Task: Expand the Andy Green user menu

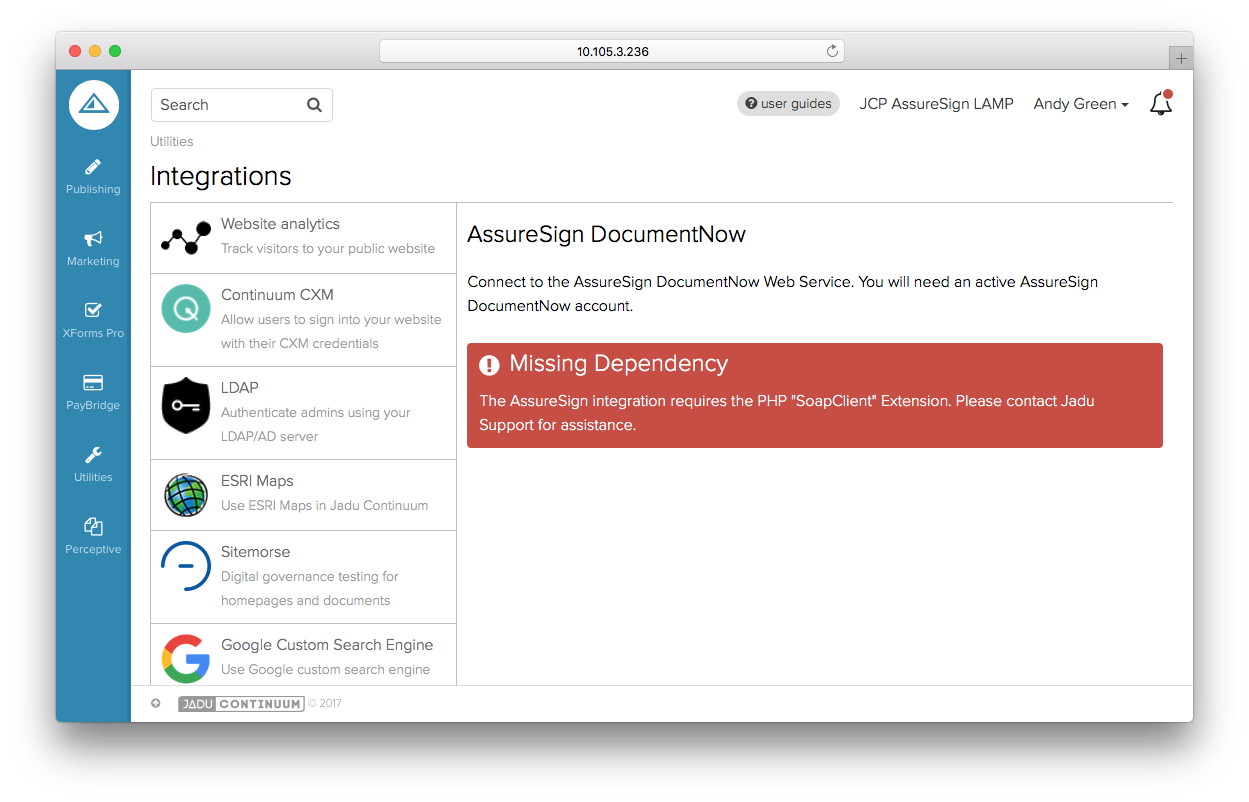Action: click(1081, 104)
